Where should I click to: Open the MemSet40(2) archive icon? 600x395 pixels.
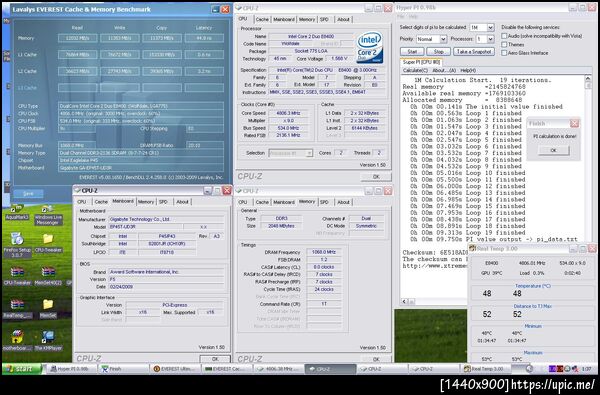click(48, 275)
